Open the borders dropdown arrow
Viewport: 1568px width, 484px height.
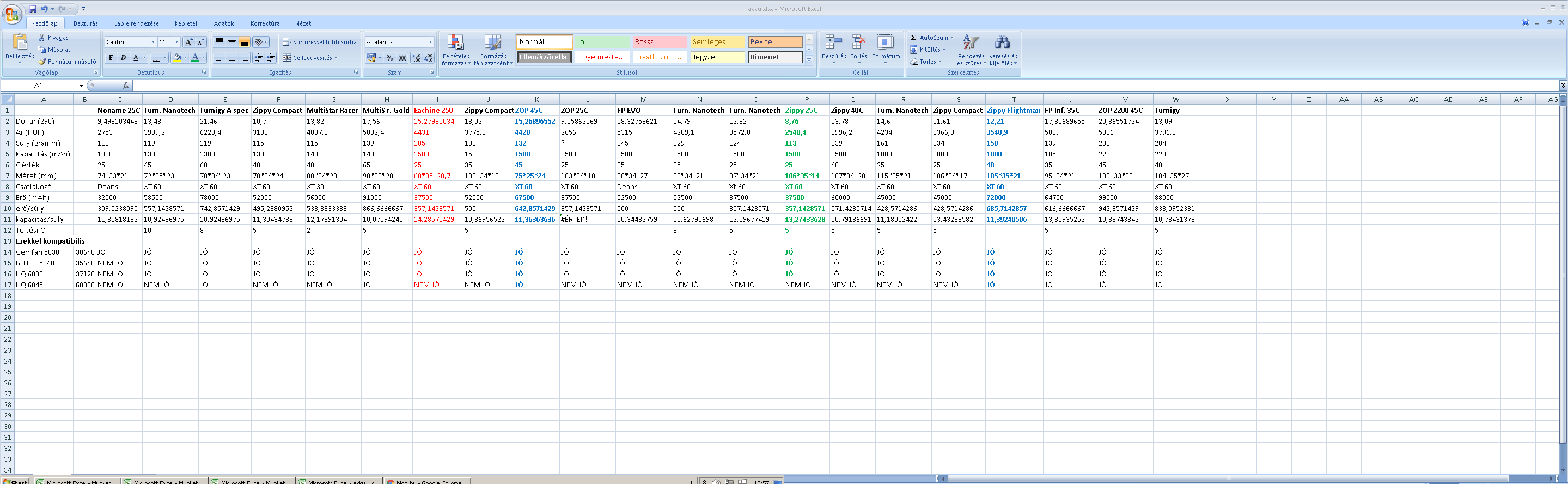click(x=164, y=58)
